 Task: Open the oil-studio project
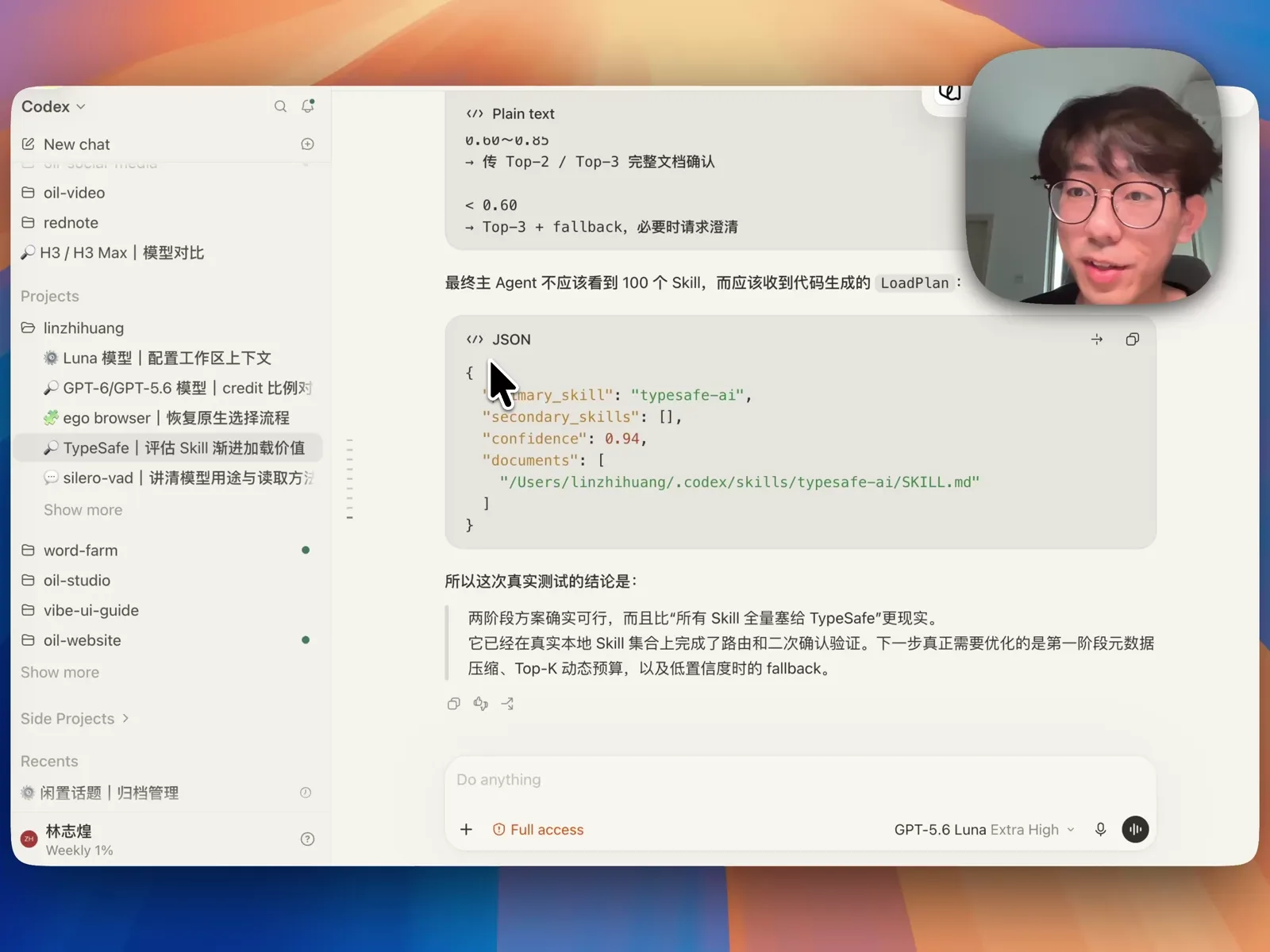(167, 581)
